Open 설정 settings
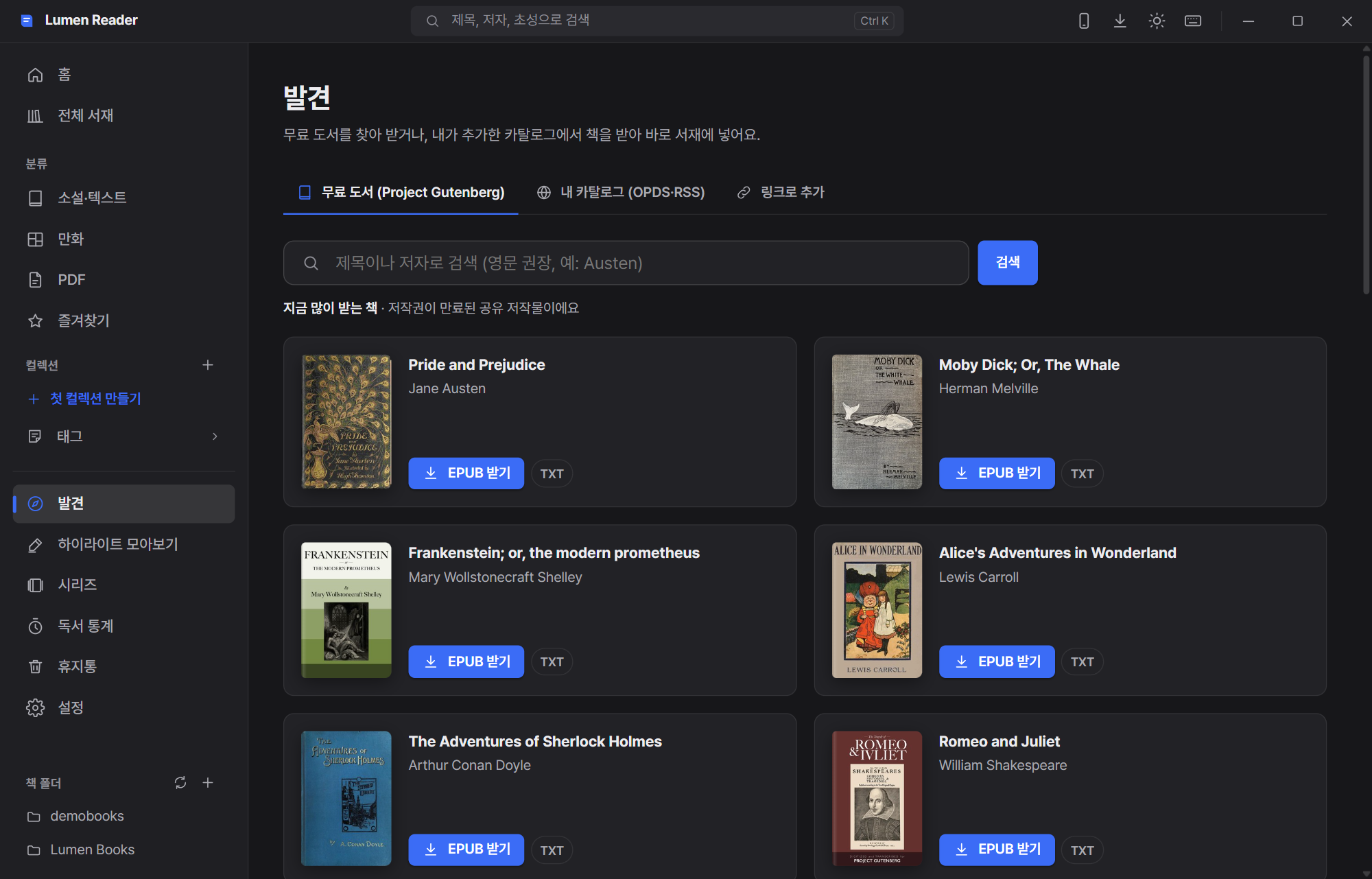The image size is (1372, 879). tap(123, 707)
